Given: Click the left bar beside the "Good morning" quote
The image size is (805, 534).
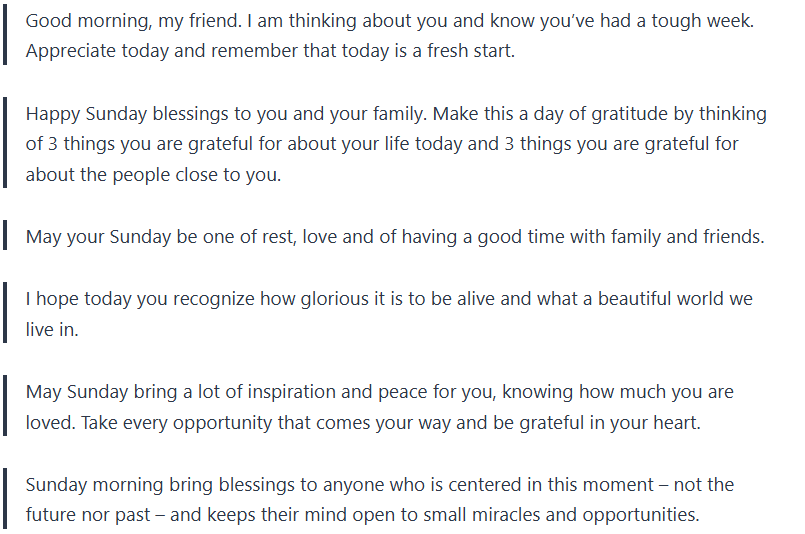Looking at the screenshot, I should 5,35.
